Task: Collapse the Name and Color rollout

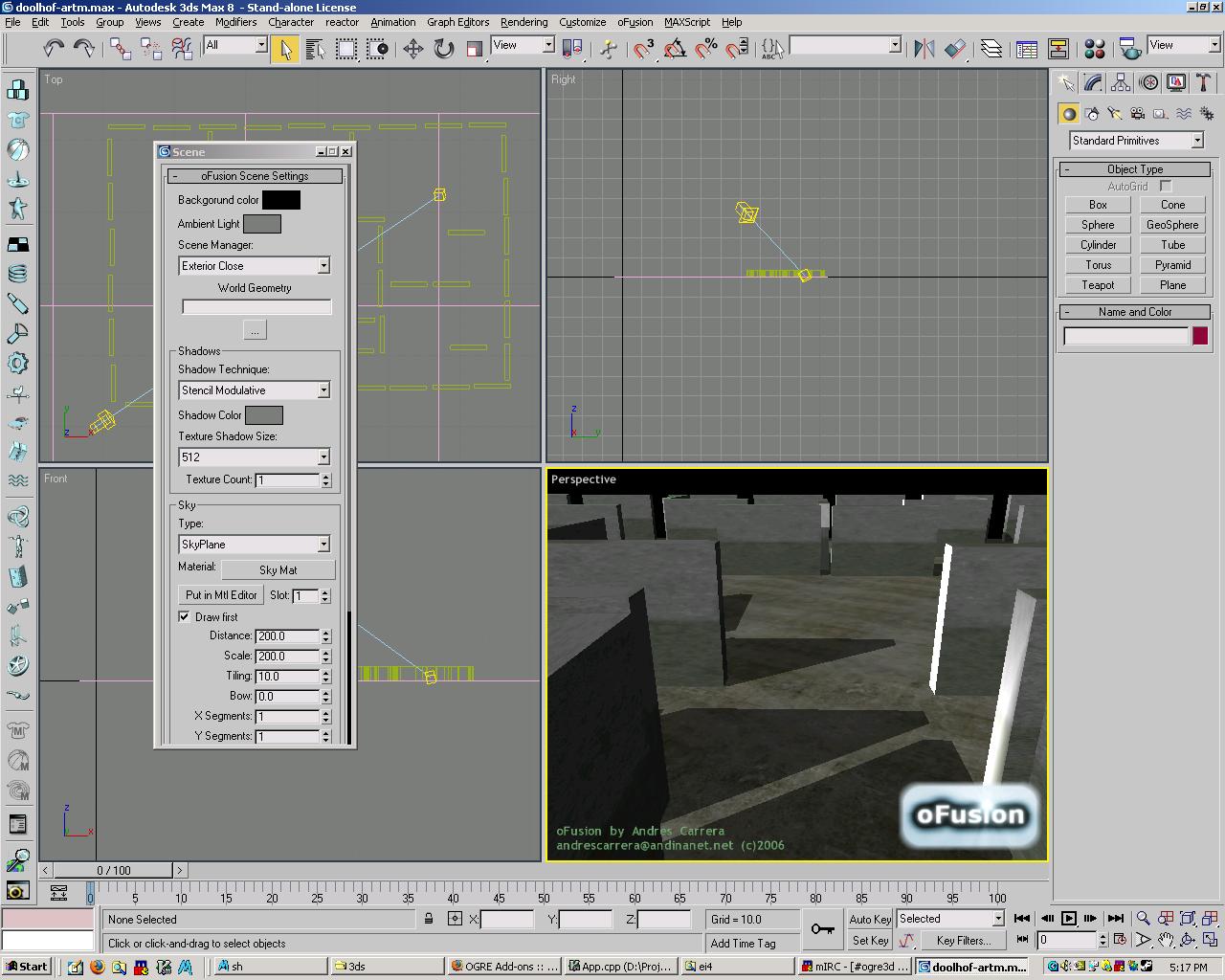Action: [x=1135, y=312]
